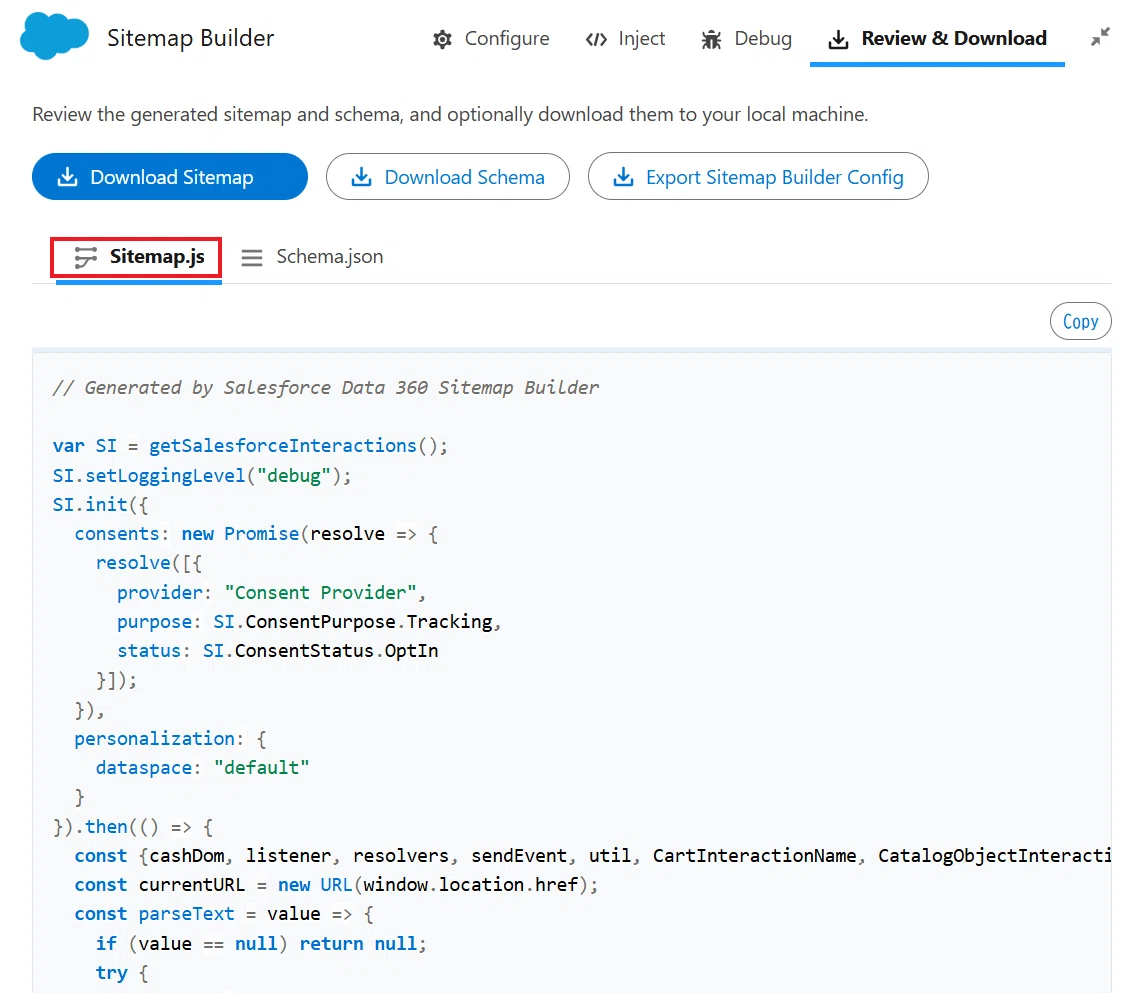This screenshot has height=993, width=1144.
Task: Select the Sitemap.js tab
Action: [x=138, y=257]
